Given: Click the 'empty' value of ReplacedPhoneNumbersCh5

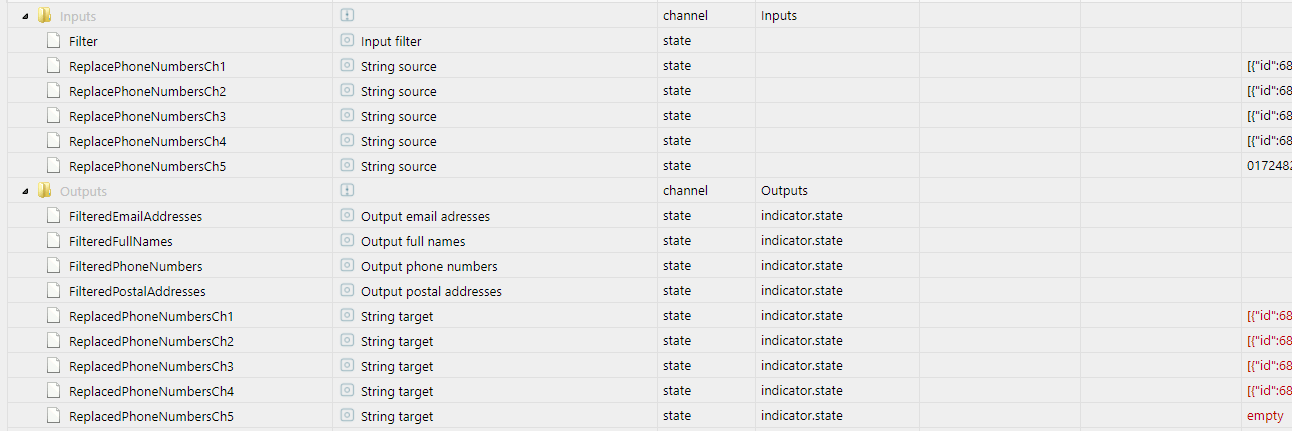Looking at the screenshot, I should 1264,416.
